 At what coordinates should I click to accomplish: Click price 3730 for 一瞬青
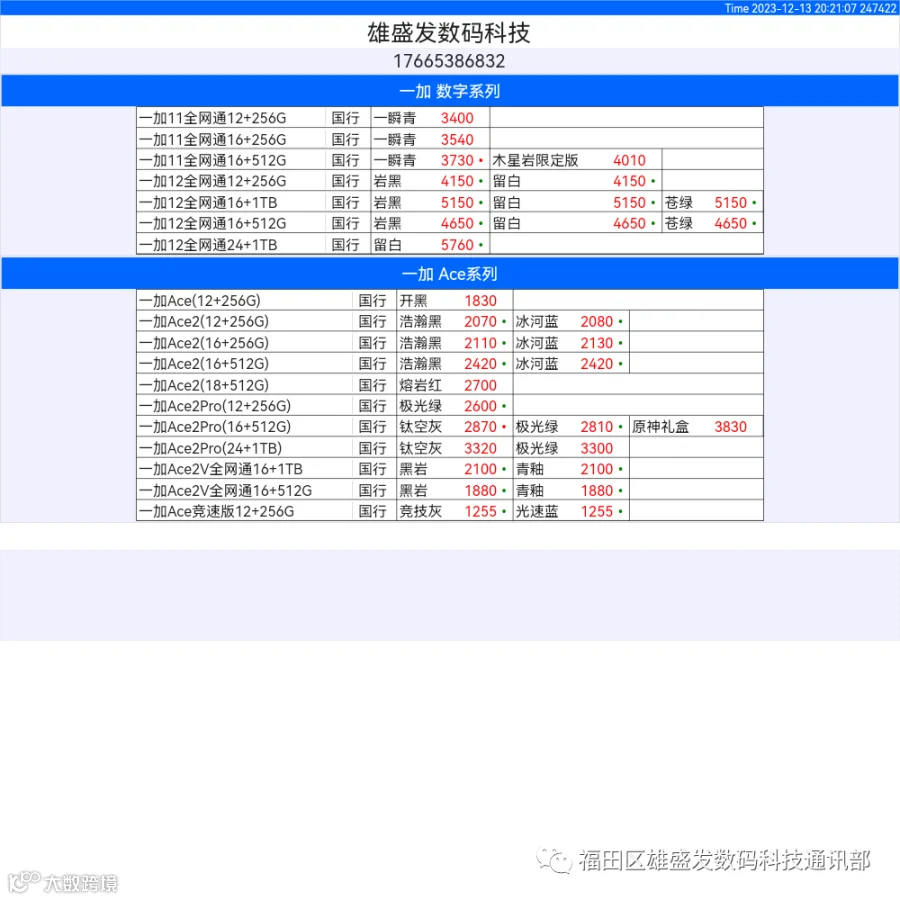pyautogui.click(x=457, y=160)
